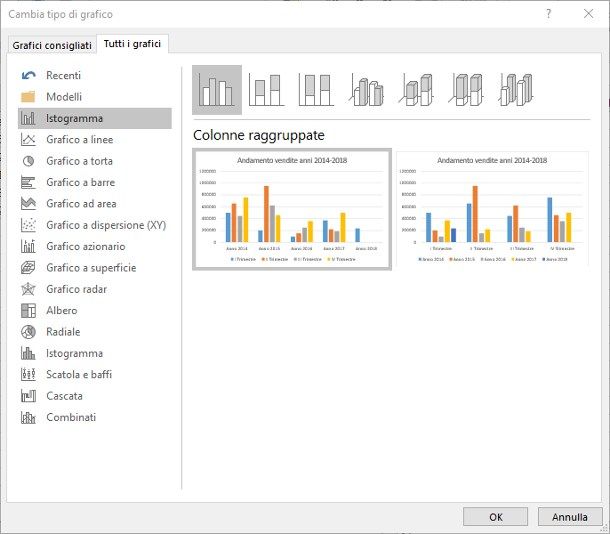The width and height of the screenshot is (610, 534).
Task: Pick Grafico a dispersione (XY) label
Action: 106,225
